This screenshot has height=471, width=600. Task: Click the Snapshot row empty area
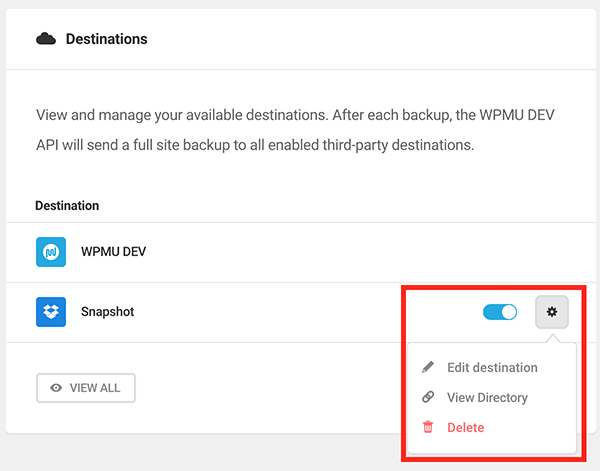click(x=300, y=312)
